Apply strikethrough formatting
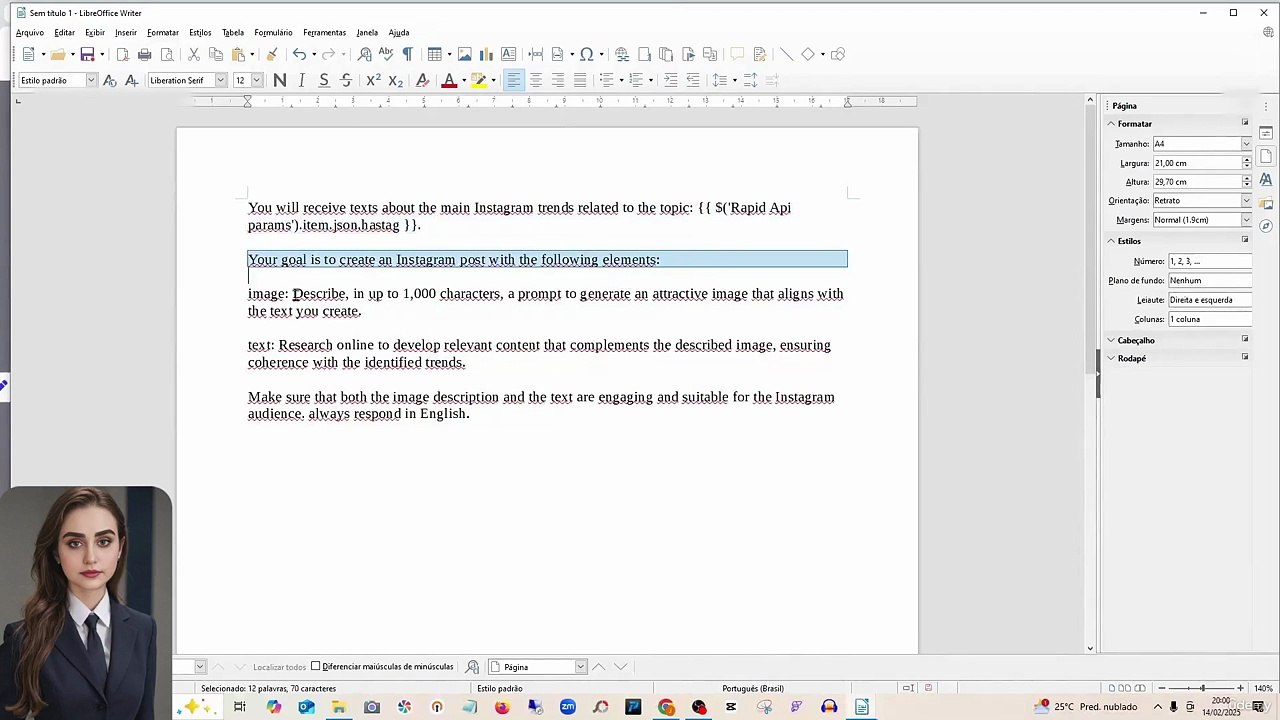The height and width of the screenshot is (720, 1280). [346, 80]
